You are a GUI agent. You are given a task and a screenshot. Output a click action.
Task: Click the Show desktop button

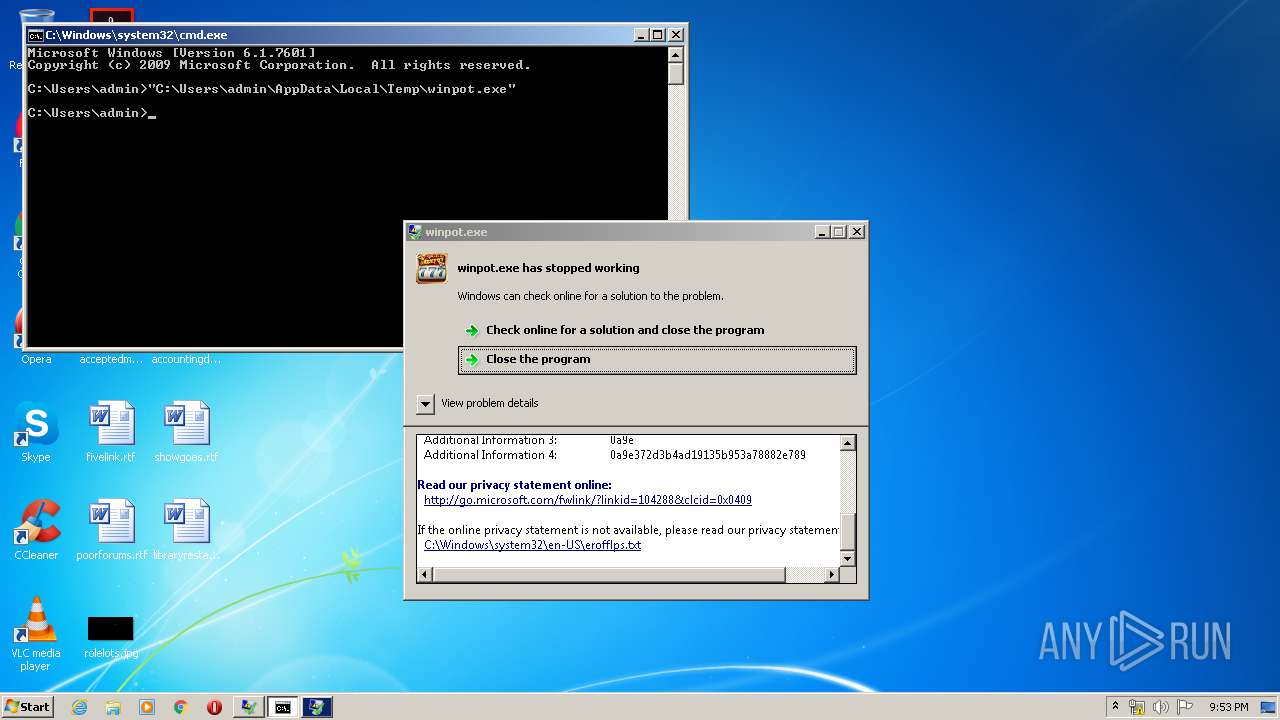[x=1270, y=707]
